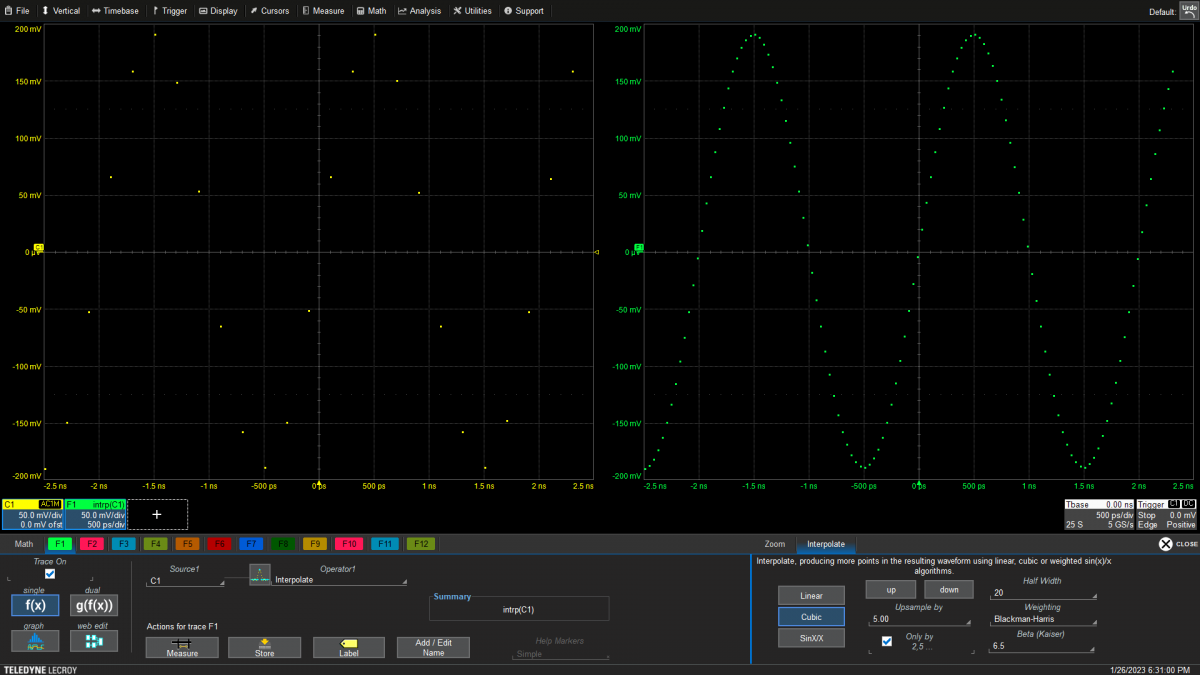Click the Measure action button
This screenshot has width=1200, height=675.
click(x=182, y=648)
